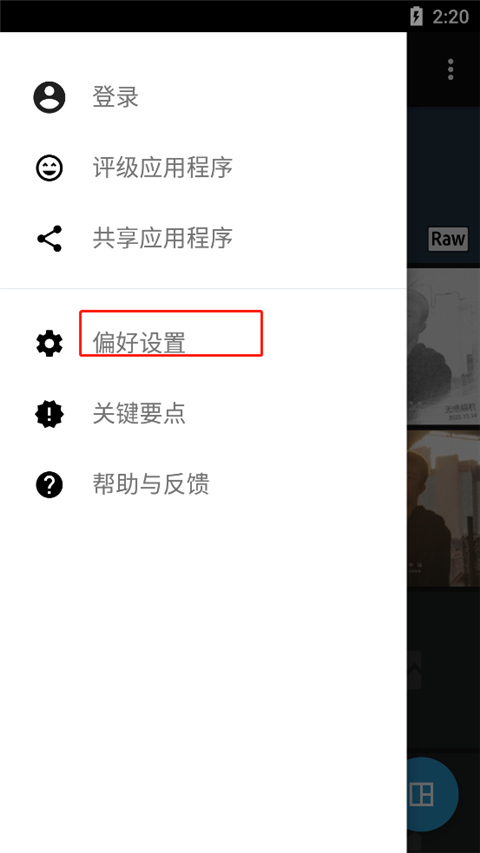This screenshot has width=480, height=853.
Task: Tap the blue collage floating button
Action: pyautogui.click(x=433, y=794)
